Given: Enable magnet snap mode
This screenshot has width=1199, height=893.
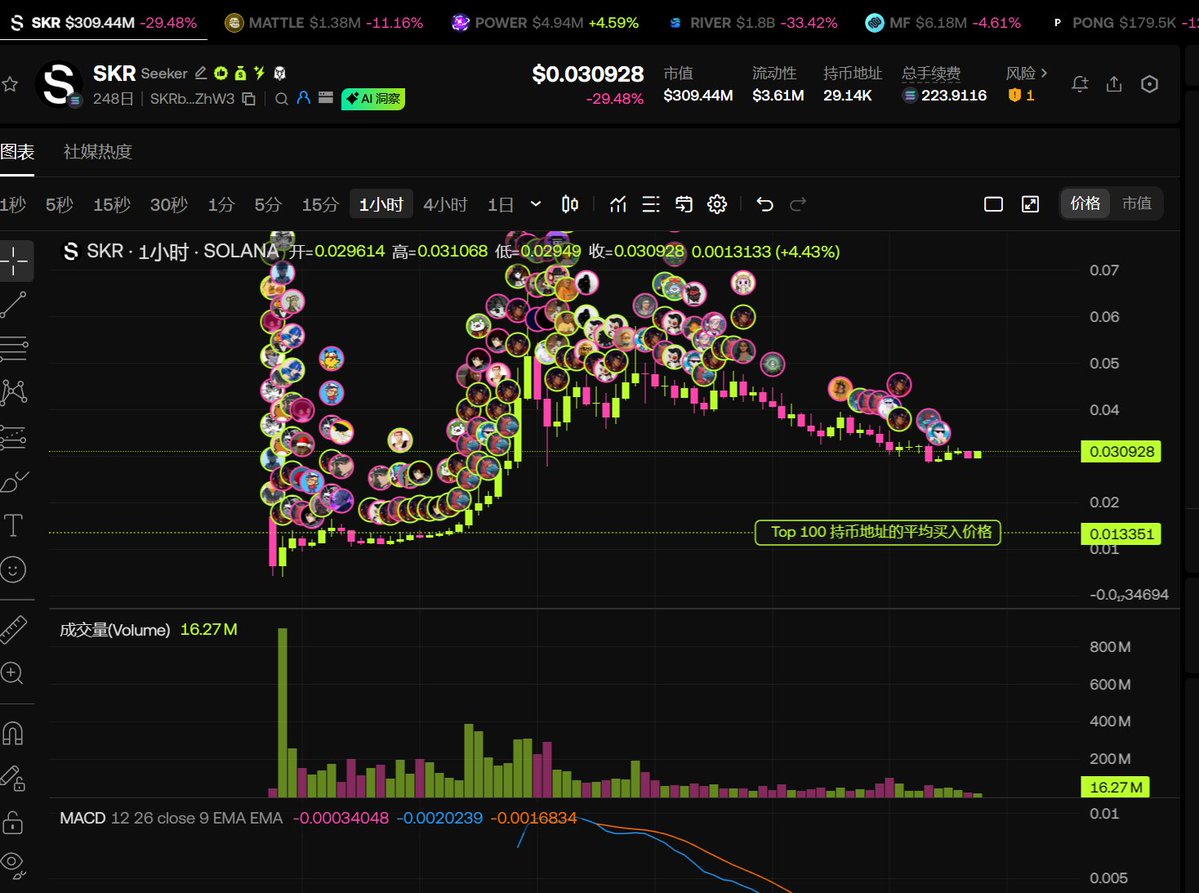Looking at the screenshot, I should coord(14,734).
